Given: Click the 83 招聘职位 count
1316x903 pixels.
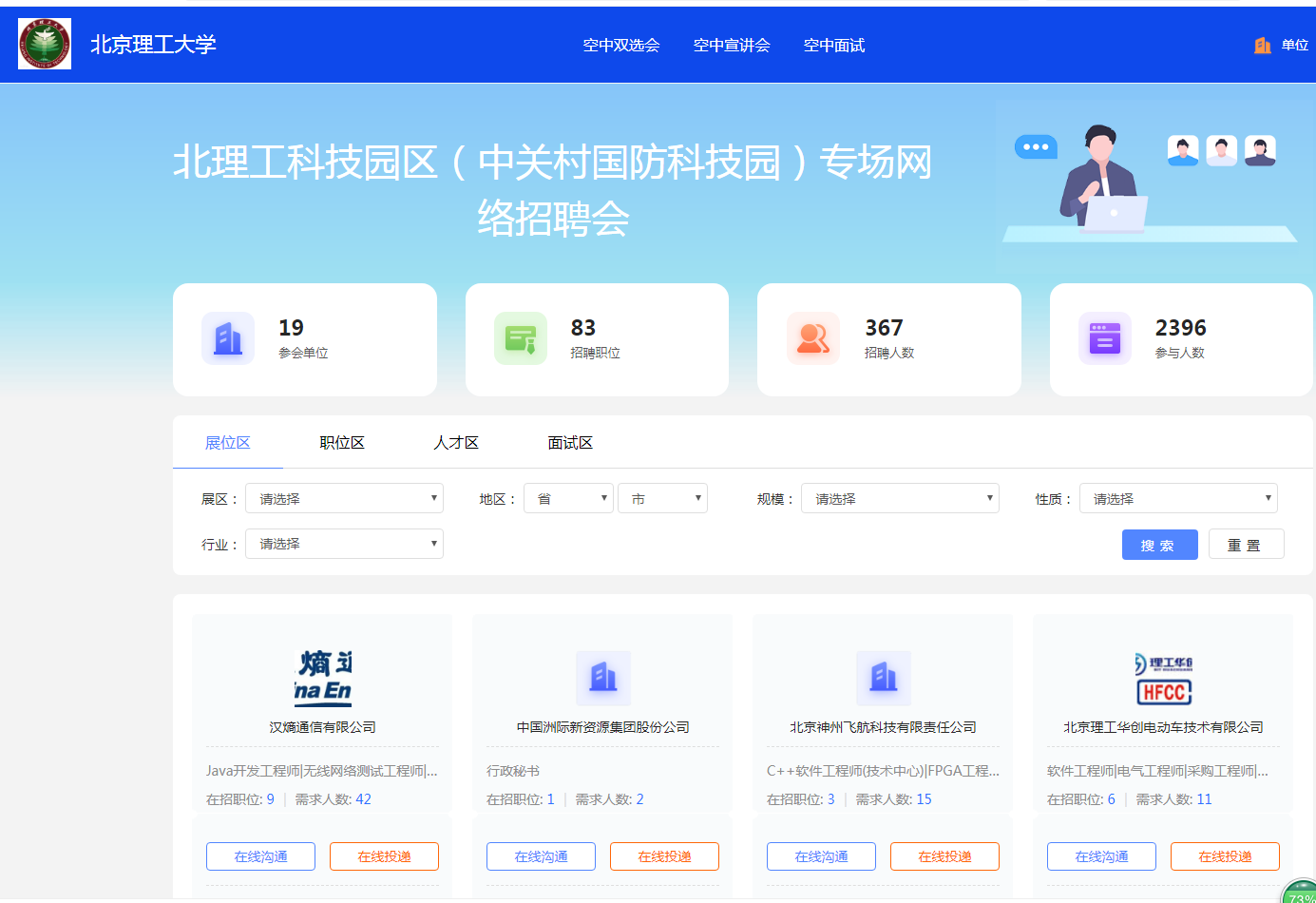Looking at the screenshot, I should 582,328.
